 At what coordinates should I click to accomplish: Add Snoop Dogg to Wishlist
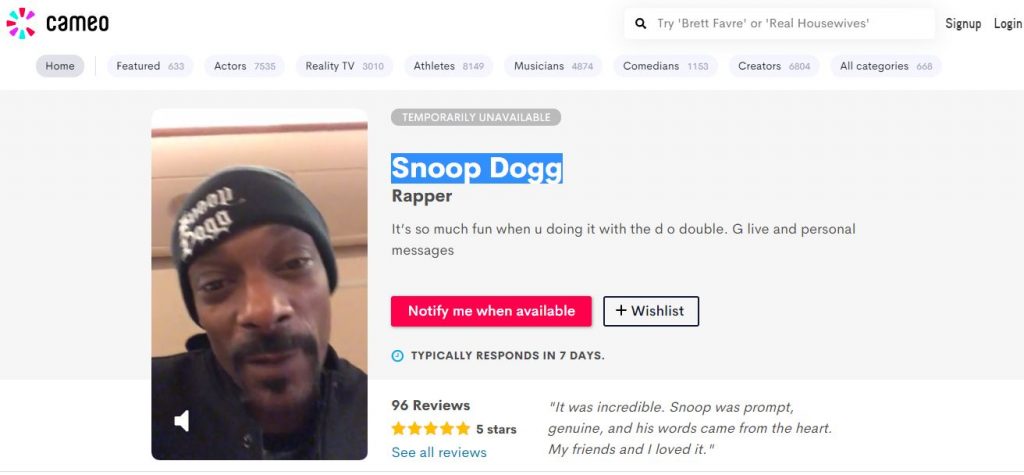pyautogui.click(x=651, y=311)
